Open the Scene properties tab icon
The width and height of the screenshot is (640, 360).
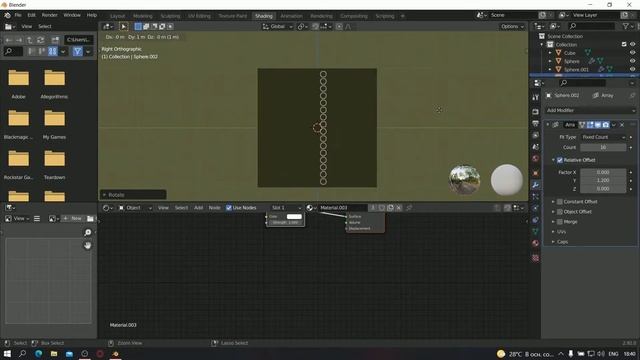tap(536, 147)
